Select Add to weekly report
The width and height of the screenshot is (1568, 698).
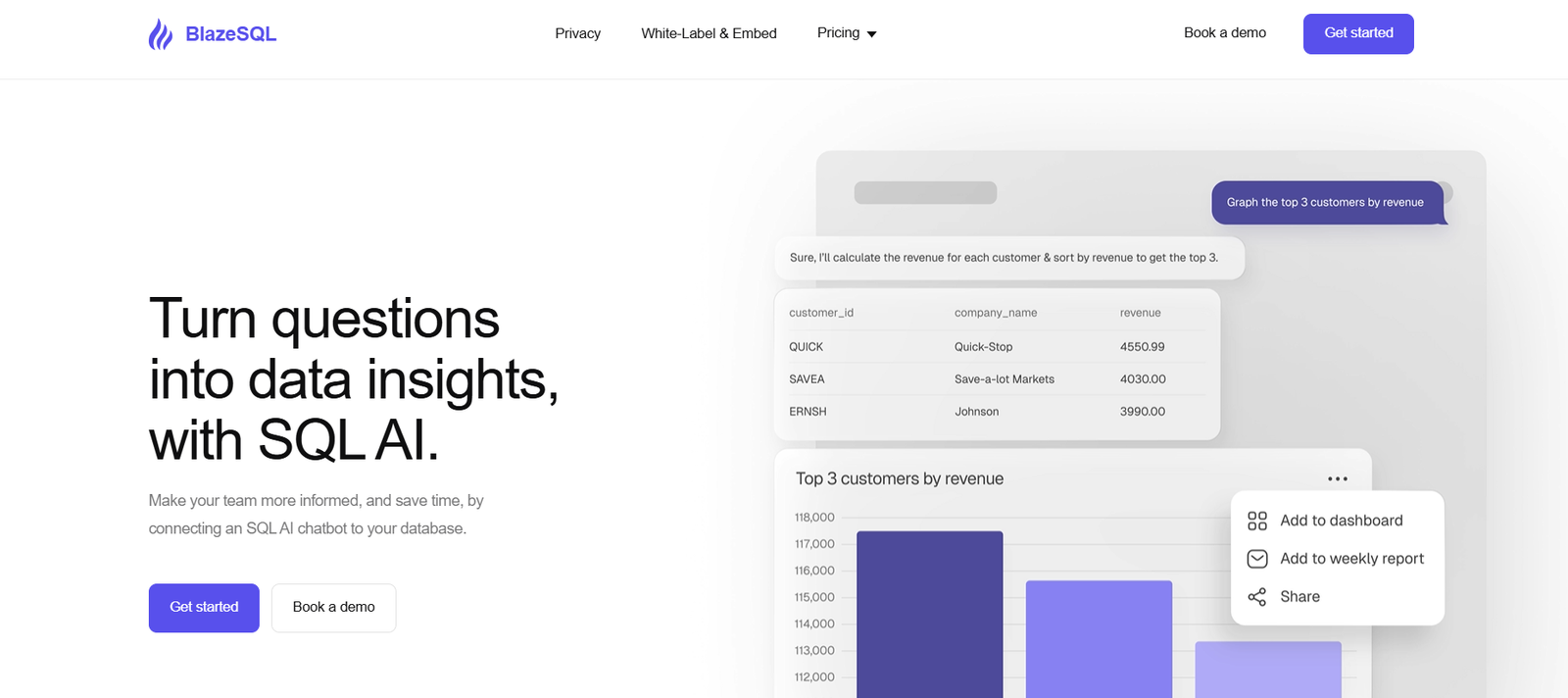click(x=1352, y=559)
